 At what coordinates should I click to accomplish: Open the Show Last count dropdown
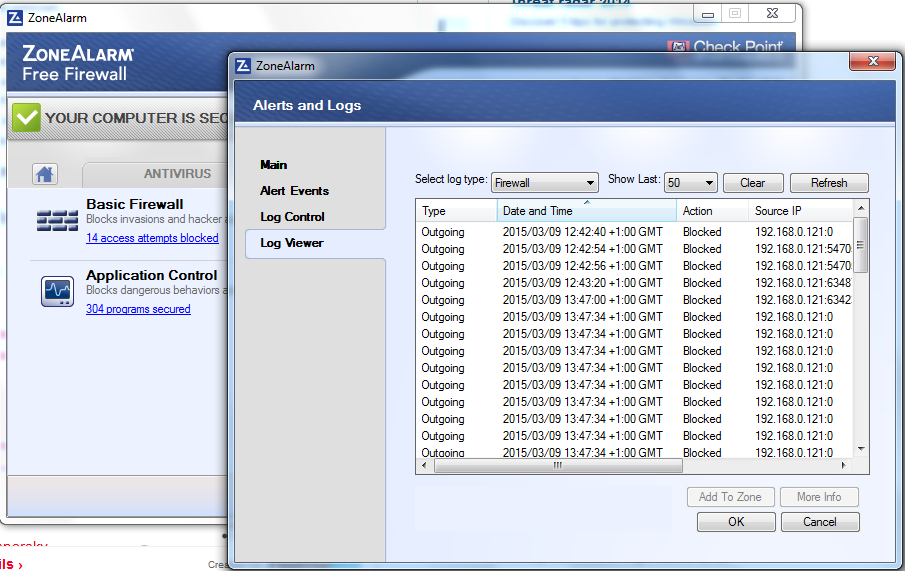pyautogui.click(x=690, y=183)
